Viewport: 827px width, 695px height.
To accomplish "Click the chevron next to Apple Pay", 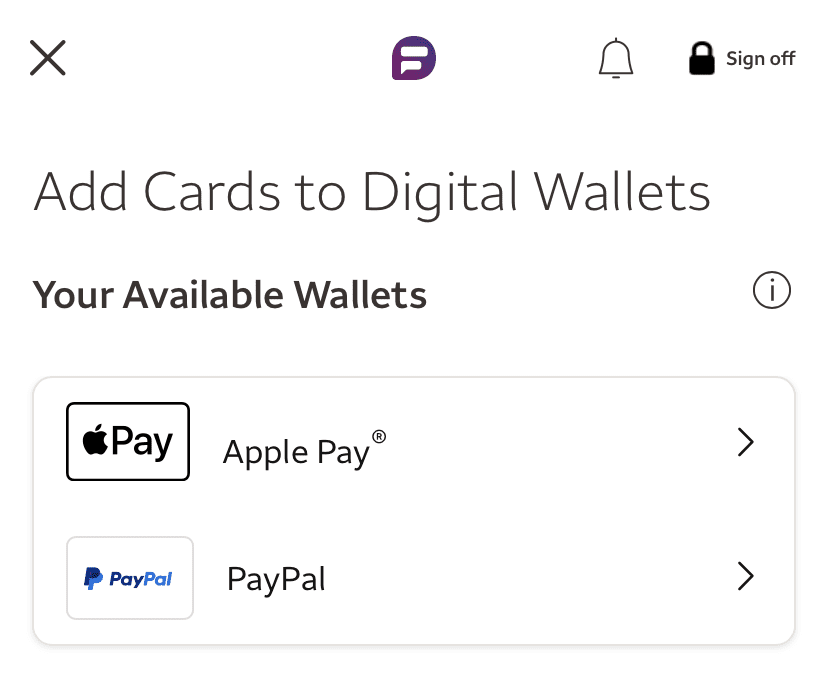I will point(745,442).
